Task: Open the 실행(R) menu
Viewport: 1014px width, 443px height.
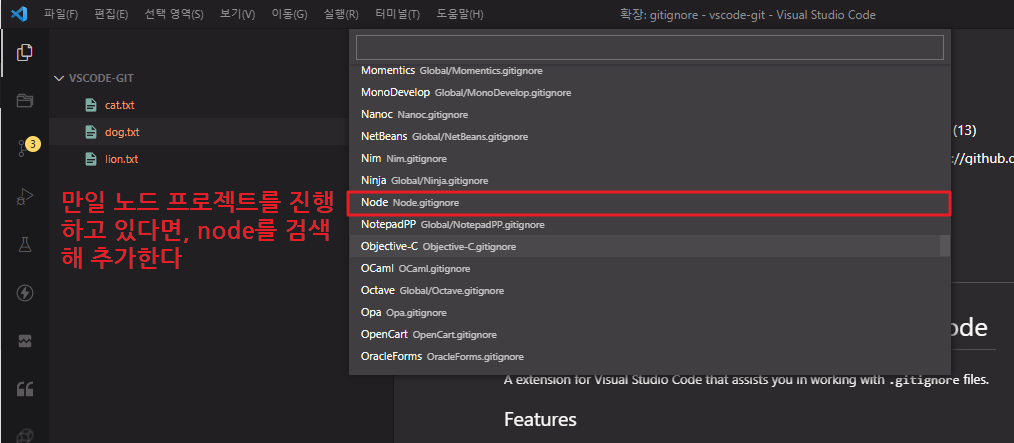Action: tap(341, 14)
